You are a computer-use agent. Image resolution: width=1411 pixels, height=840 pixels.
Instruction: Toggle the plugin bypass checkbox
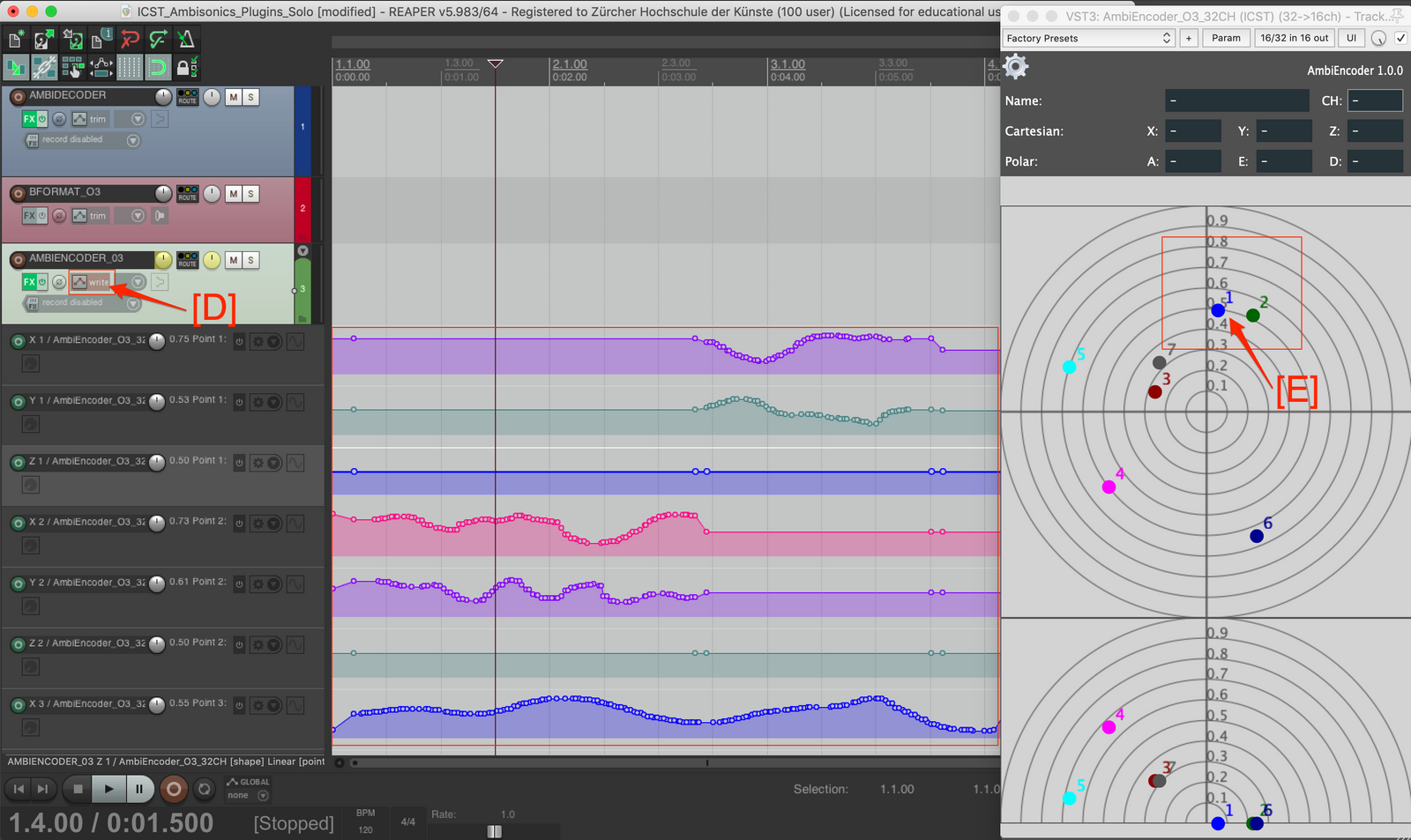[1400, 38]
